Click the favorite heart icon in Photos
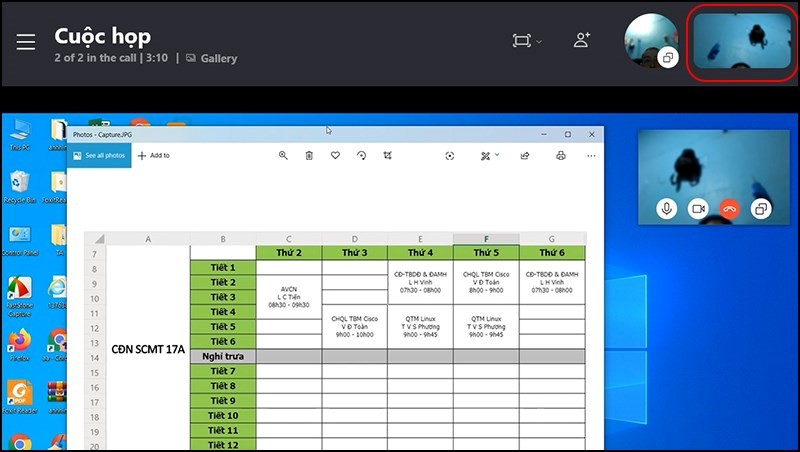This screenshot has width=800, height=452. (x=335, y=156)
